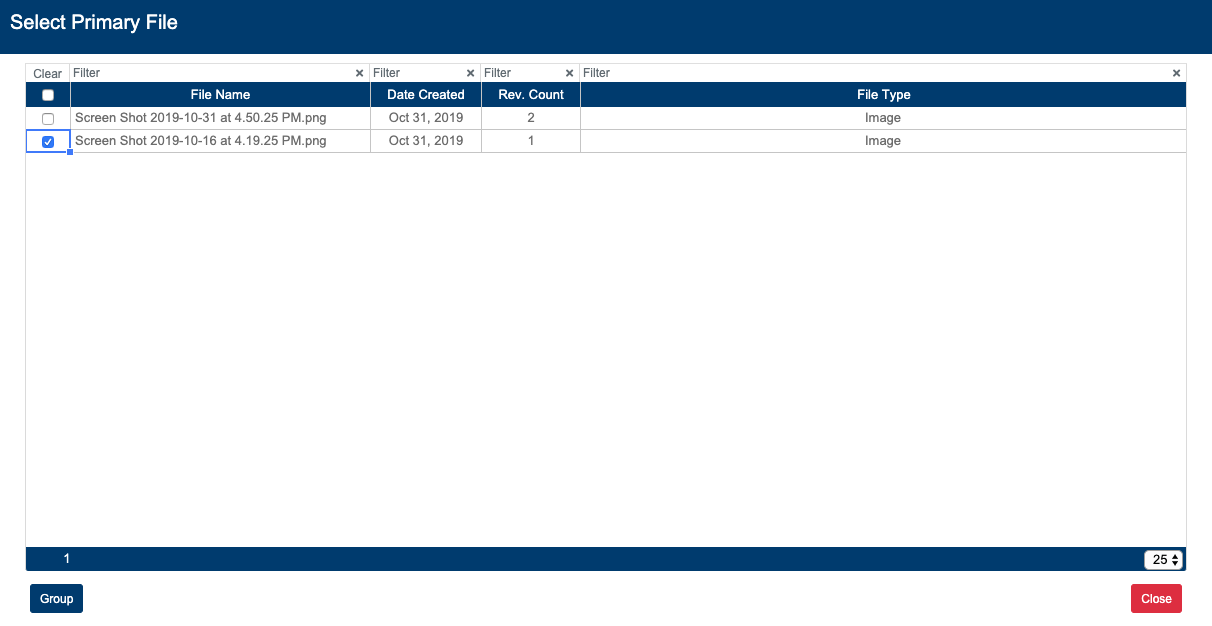Click the red Close button
Screen dimensions: 1212x626
pos(1156,599)
